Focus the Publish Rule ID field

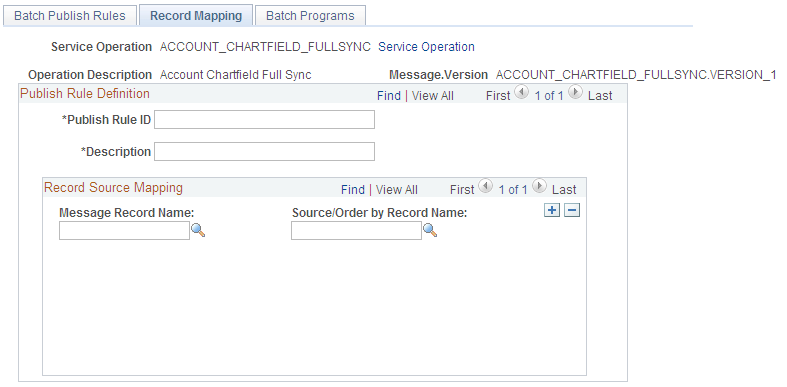(x=265, y=119)
